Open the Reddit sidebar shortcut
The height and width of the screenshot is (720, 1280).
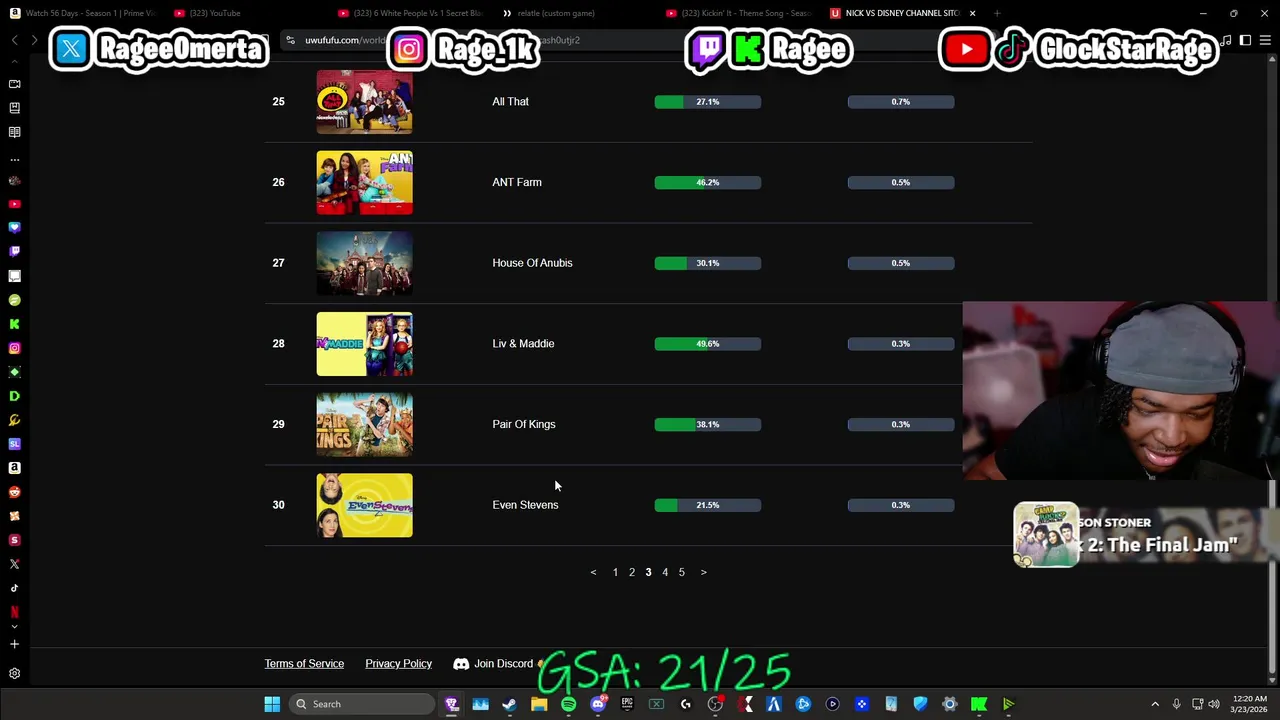(x=14, y=492)
